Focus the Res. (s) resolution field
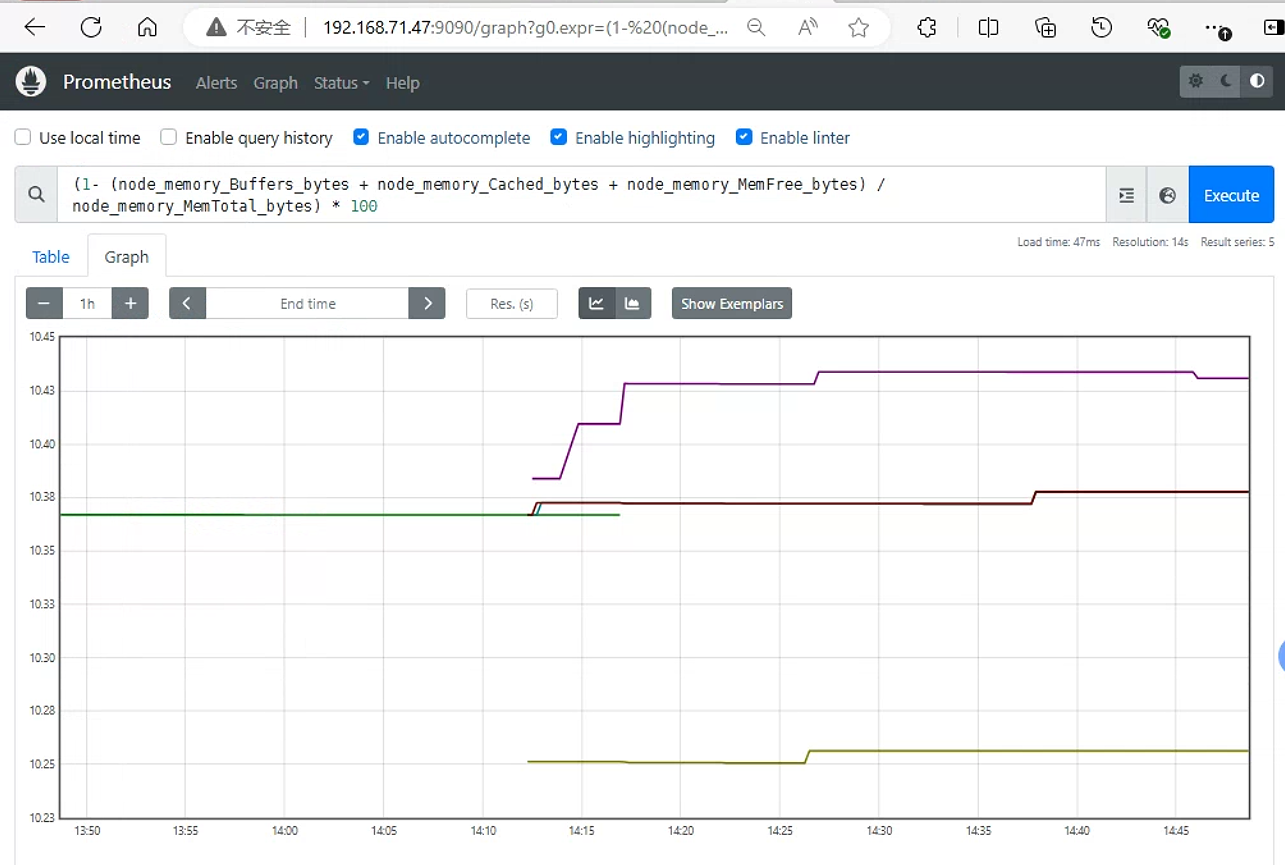Screen dimensions: 1285x865 (x=512, y=303)
